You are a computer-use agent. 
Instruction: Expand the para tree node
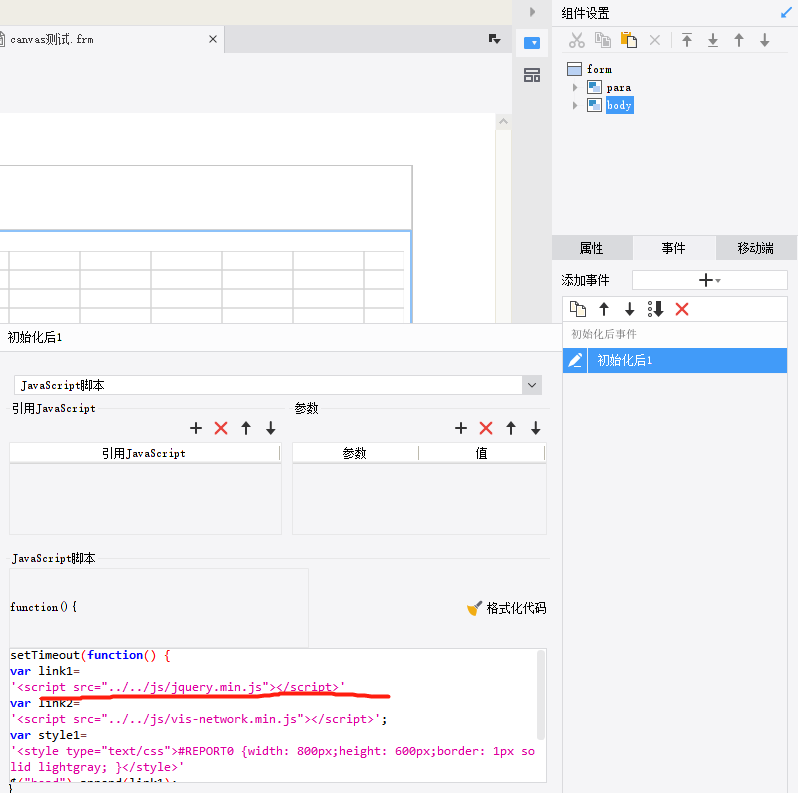[x=575, y=88]
